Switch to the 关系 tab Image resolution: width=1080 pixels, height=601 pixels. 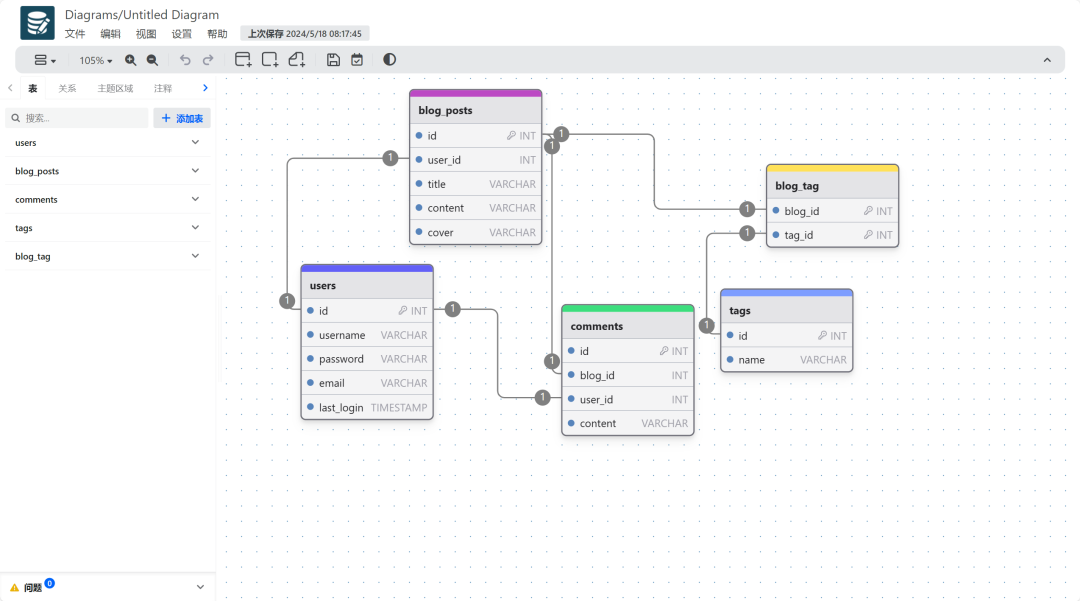[67, 88]
